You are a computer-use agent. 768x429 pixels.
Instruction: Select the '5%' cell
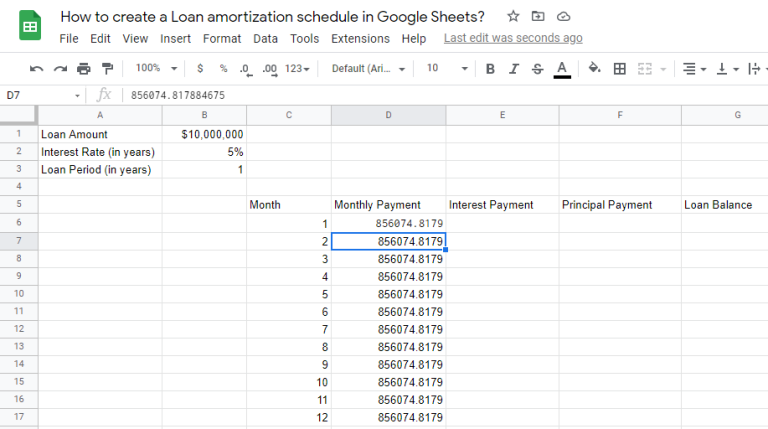click(204, 152)
